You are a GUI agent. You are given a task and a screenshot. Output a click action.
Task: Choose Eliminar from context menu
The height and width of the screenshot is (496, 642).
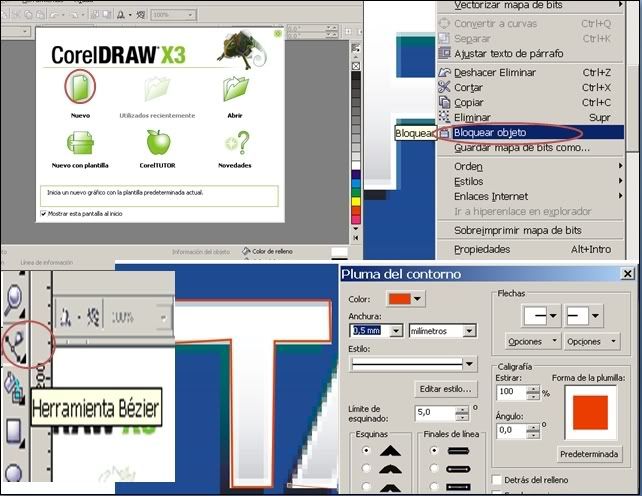pos(531,118)
